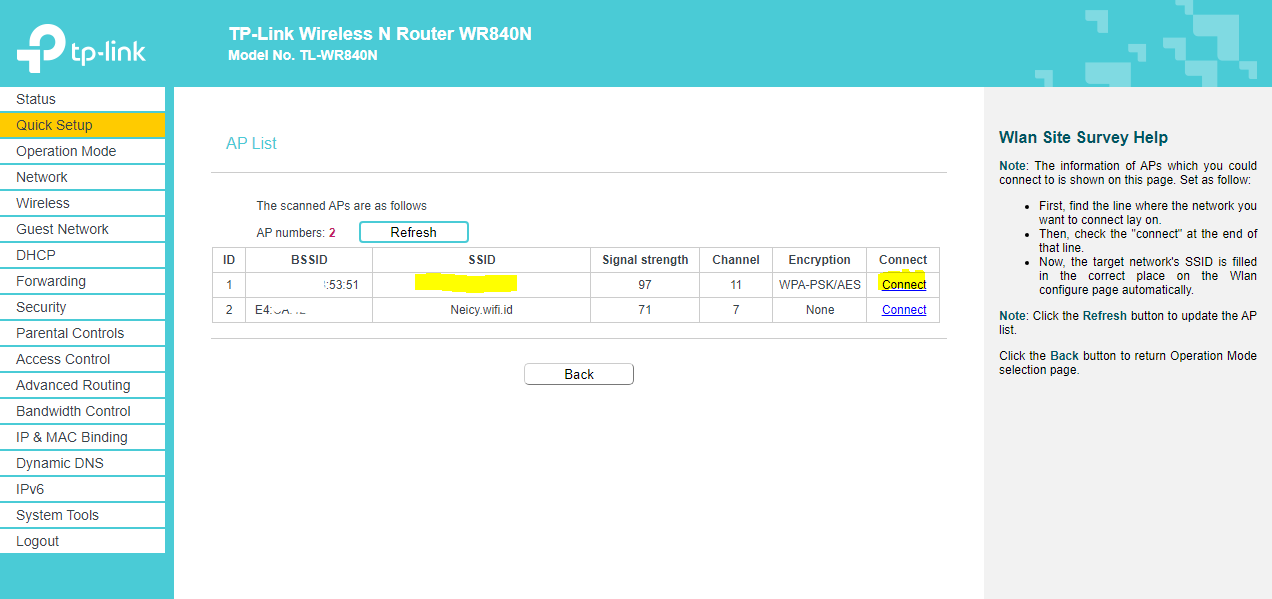Click signal strength value 71

(x=645, y=310)
